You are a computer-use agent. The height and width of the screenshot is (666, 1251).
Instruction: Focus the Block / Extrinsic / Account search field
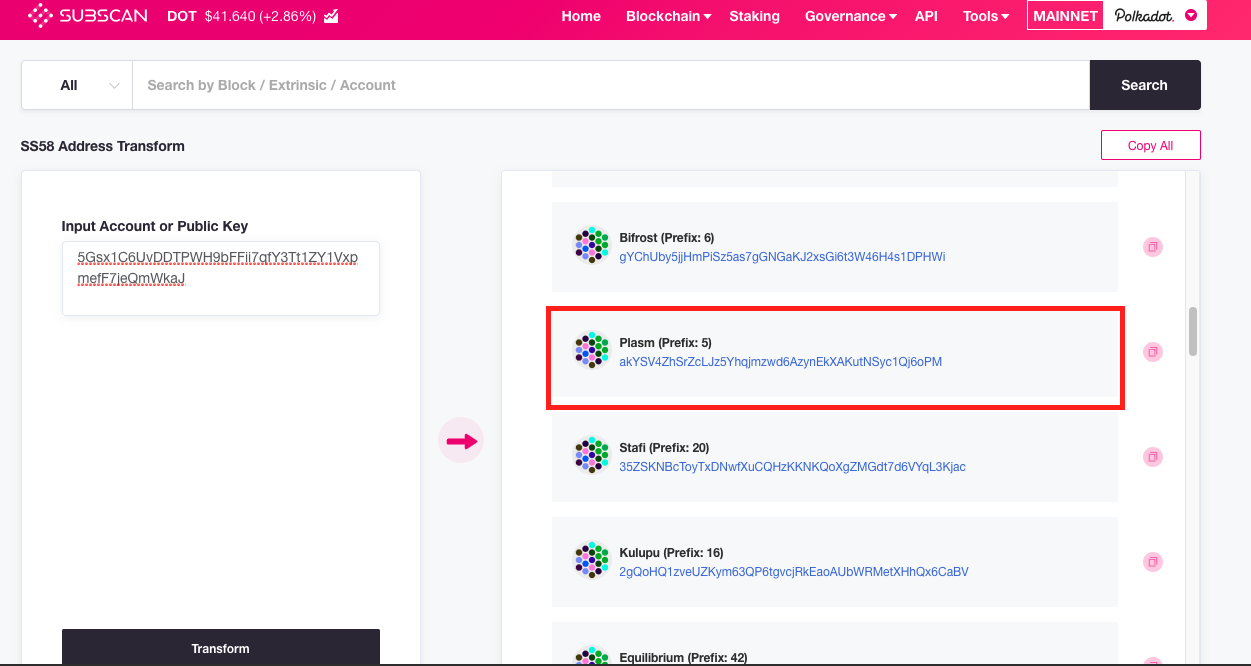(611, 85)
